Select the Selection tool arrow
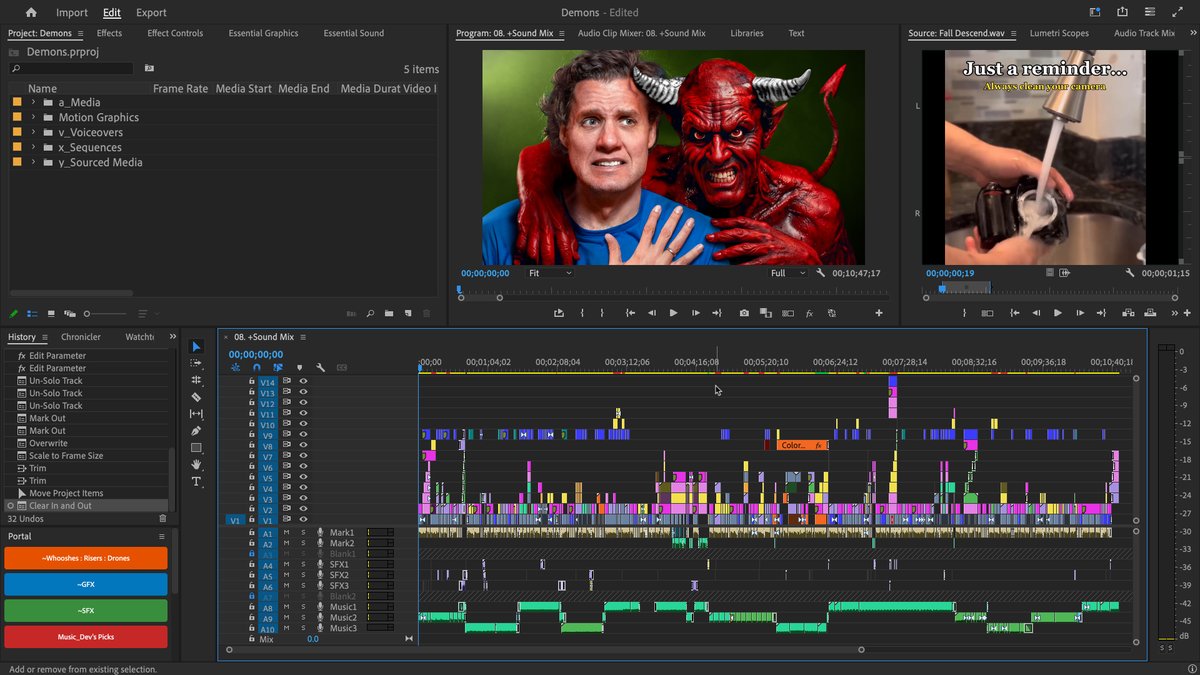Image resolution: width=1200 pixels, height=675 pixels. coord(196,347)
